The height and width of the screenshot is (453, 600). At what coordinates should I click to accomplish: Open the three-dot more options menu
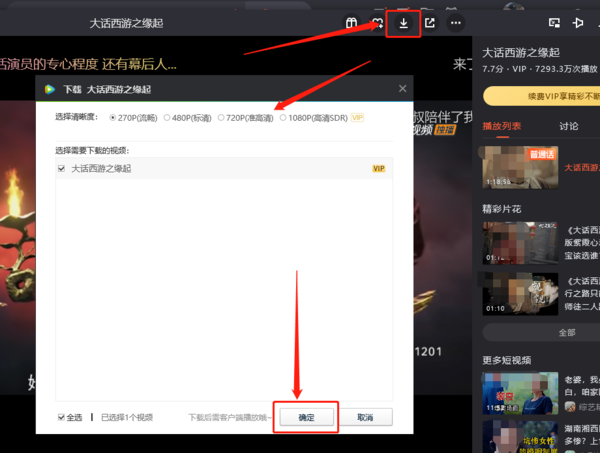[x=455, y=23]
